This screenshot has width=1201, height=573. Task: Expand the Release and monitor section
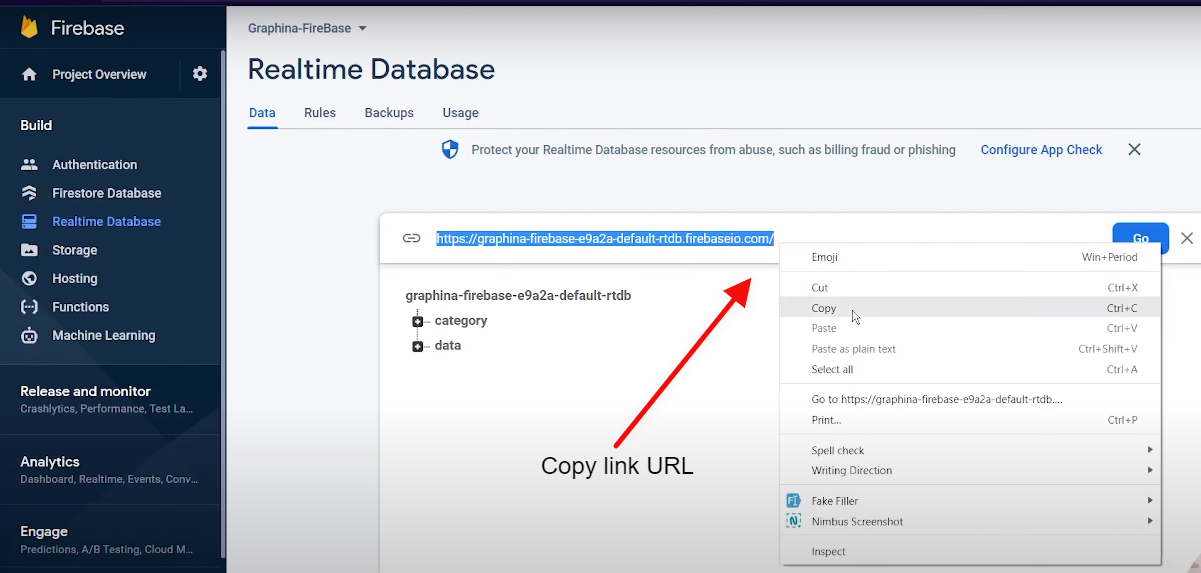point(110,399)
